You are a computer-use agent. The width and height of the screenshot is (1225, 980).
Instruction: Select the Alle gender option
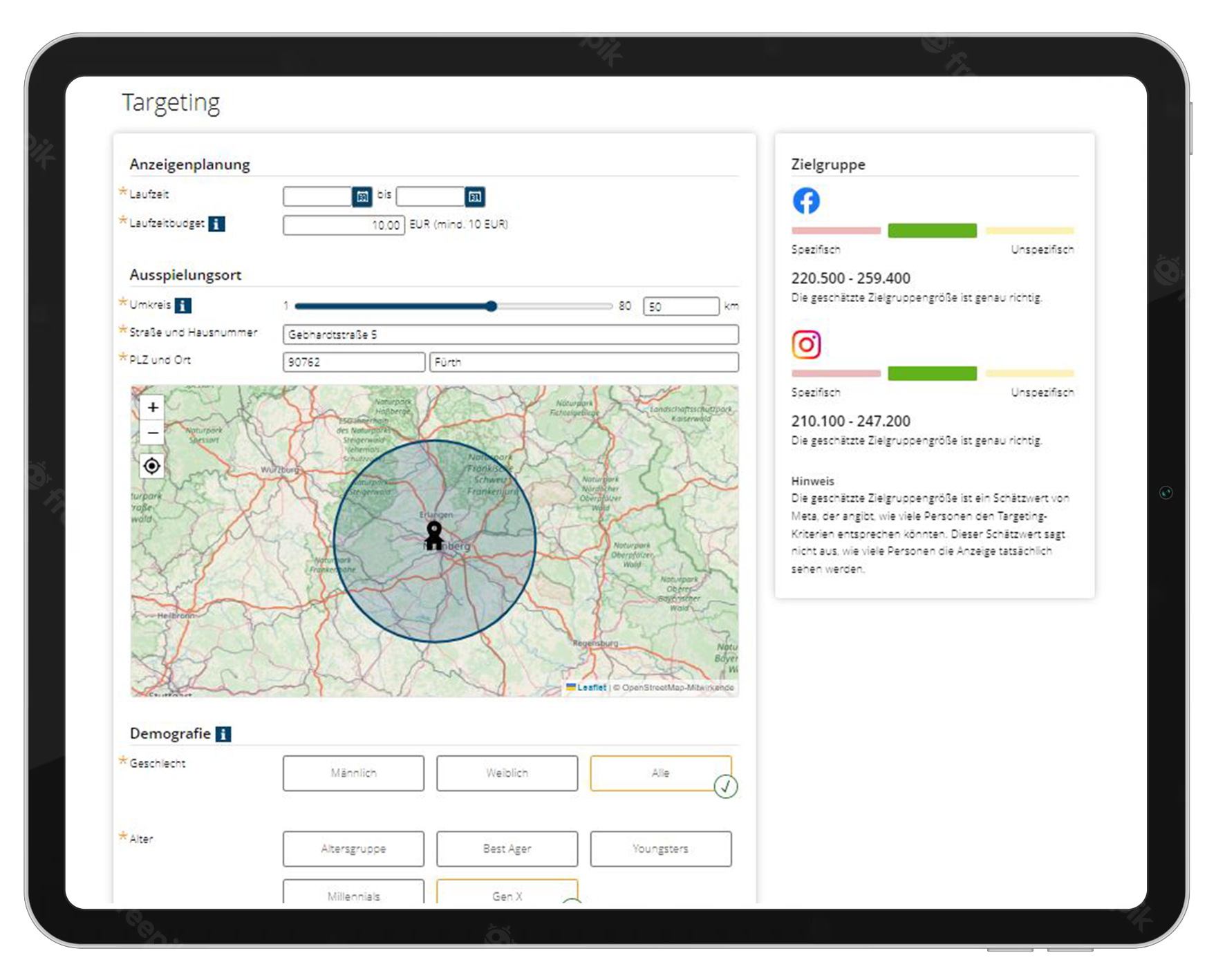click(660, 773)
